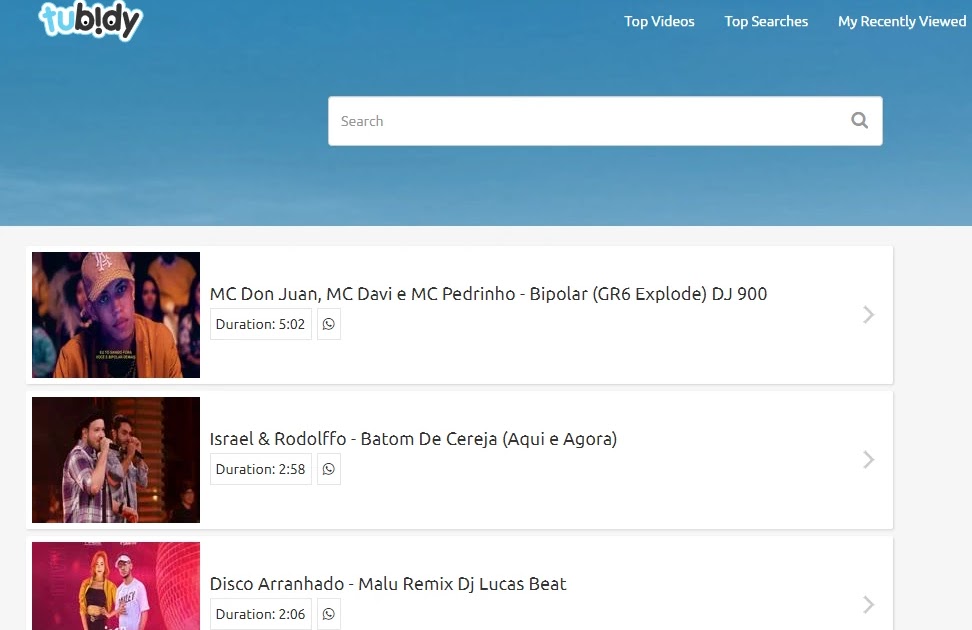Open Top Videos menu item
972x630 pixels.
[x=659, y=22]
